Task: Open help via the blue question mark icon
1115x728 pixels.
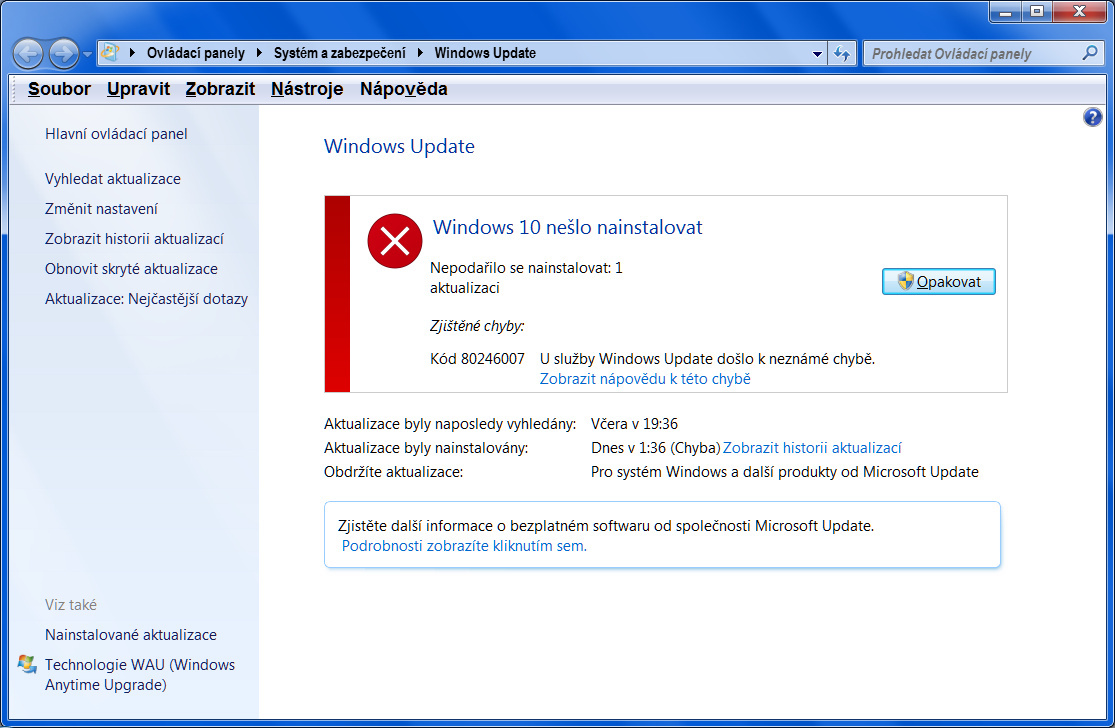Action: coord(1092,117)
